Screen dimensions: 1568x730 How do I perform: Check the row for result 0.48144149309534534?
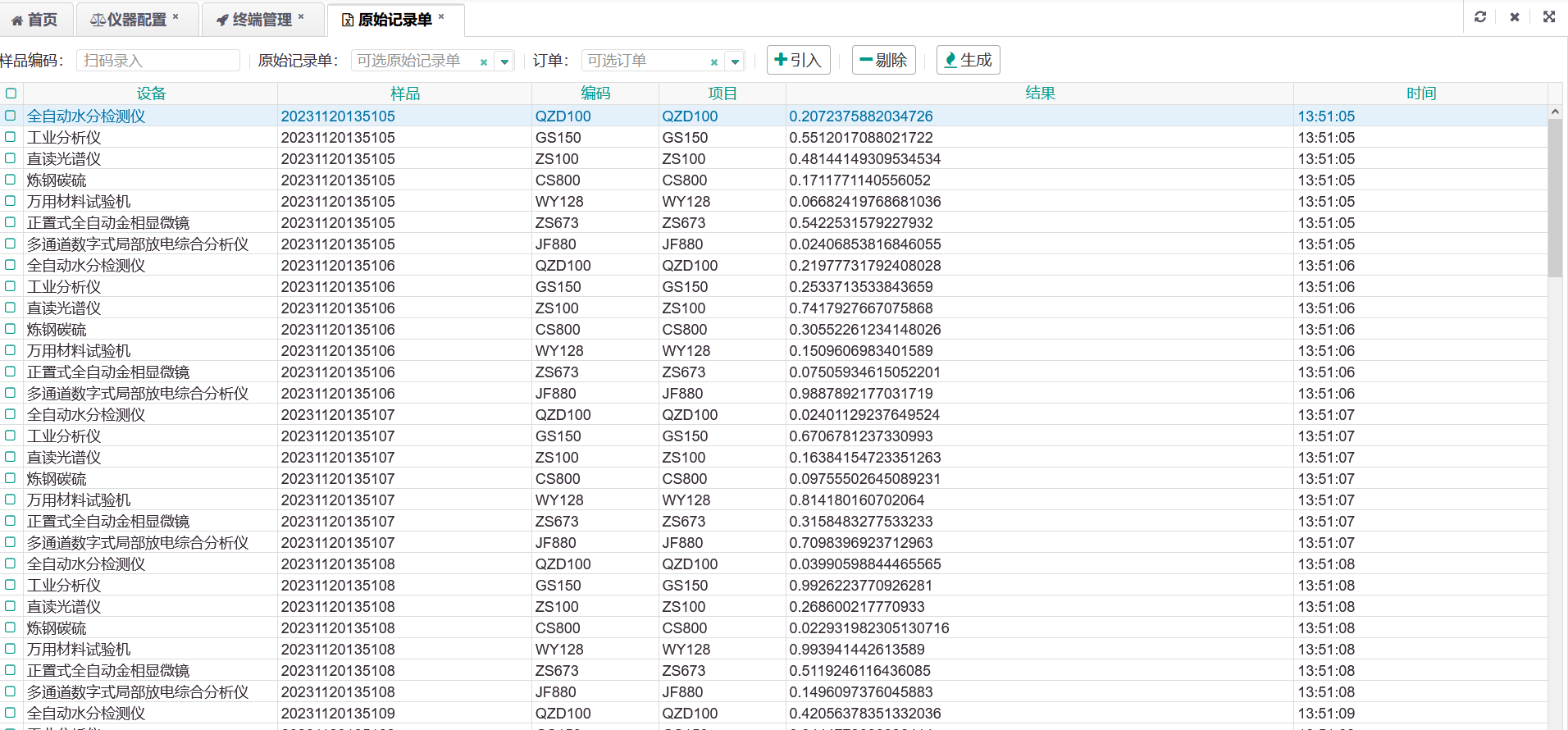point(11,158)
